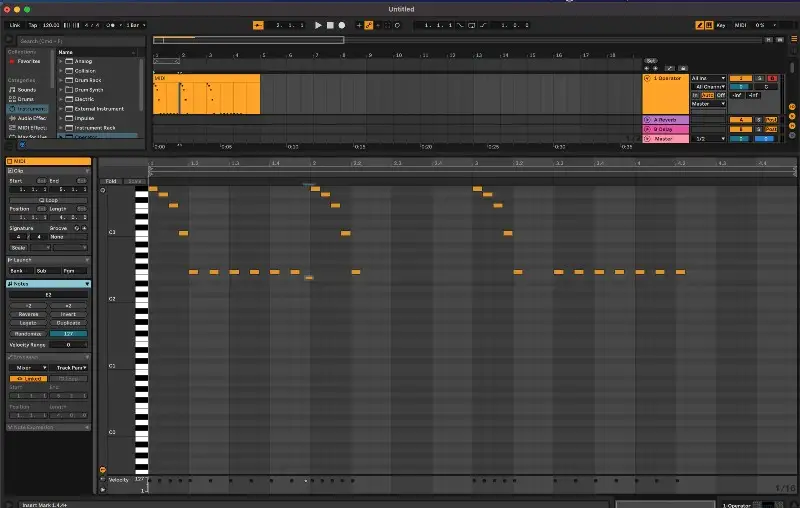The image size is (800, 508).
Task: Expand the Collision folder
Action: [x=61, y=71]
